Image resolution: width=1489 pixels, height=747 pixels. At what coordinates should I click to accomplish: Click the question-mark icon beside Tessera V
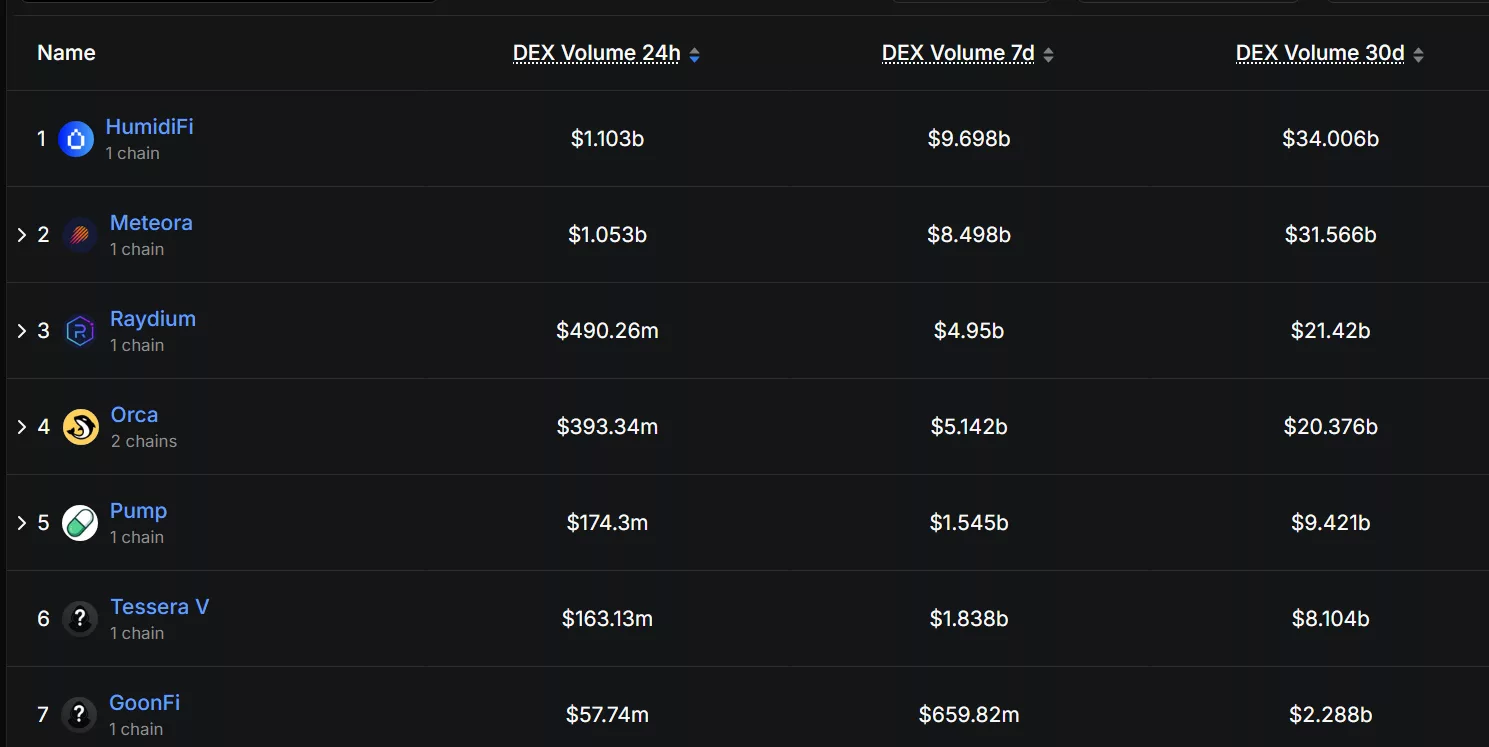coord(80,618)
